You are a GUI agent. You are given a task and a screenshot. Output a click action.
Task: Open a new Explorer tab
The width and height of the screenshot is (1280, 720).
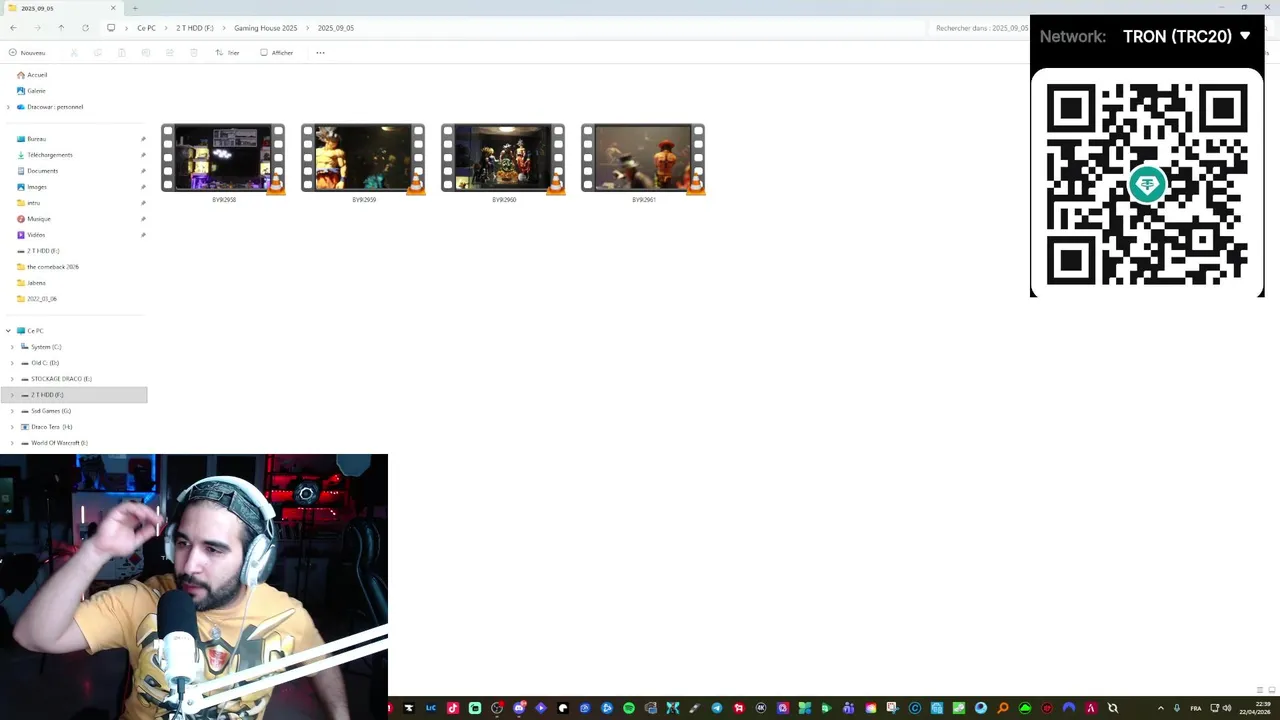pyautogui.click(x=135, y=8)
